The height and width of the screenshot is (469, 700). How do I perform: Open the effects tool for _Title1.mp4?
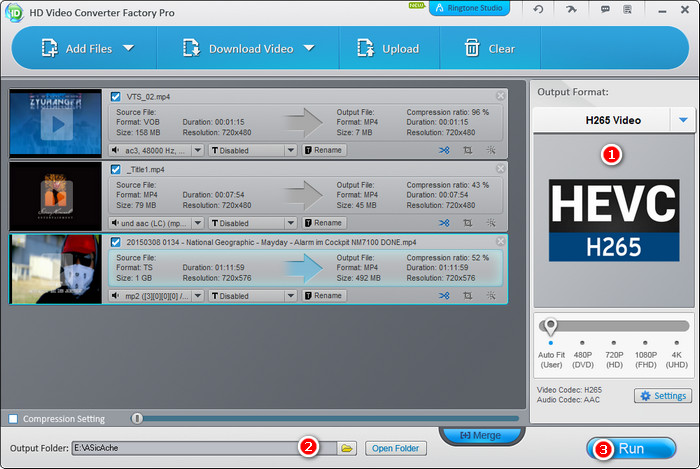coord(491,223)
